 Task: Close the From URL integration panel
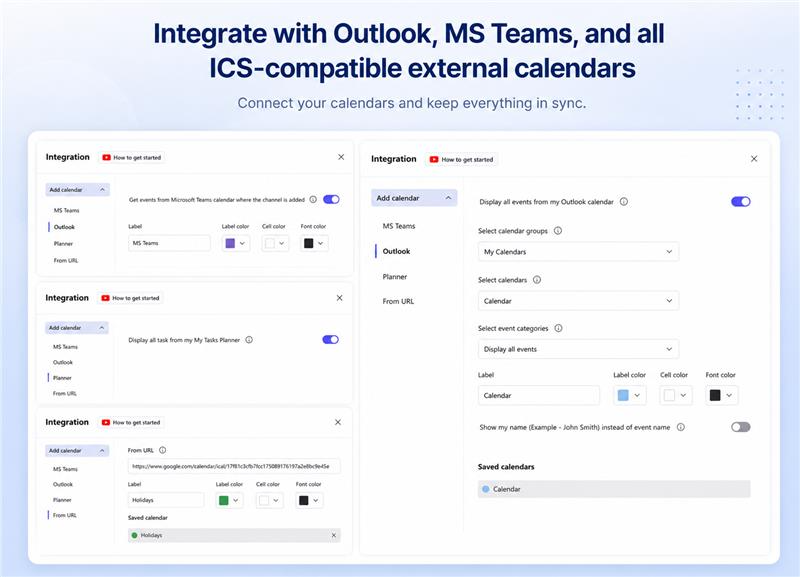338,422
